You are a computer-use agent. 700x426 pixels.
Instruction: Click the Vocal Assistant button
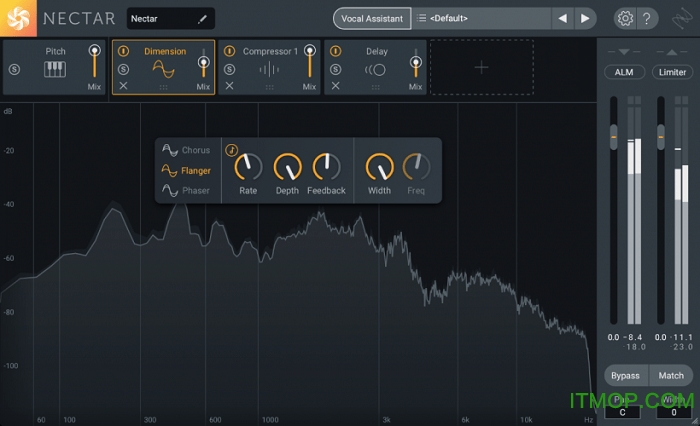pos(370,18)
